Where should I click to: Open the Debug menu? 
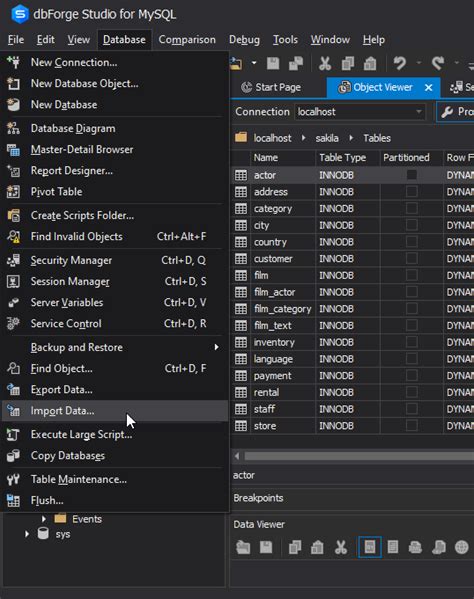pos(244,40)
